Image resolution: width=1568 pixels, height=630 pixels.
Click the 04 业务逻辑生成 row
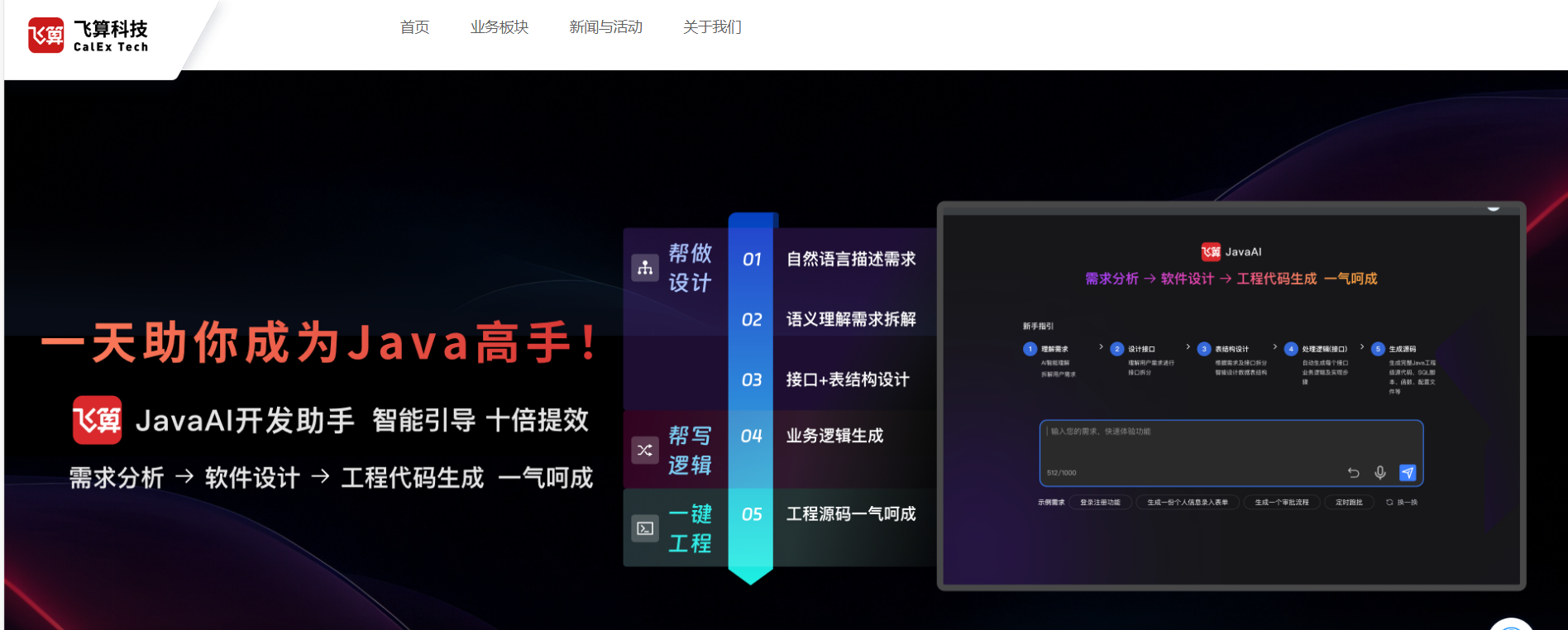(812, 436)
